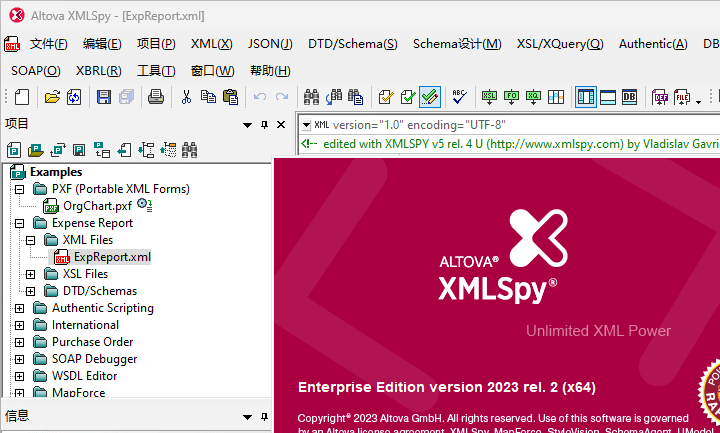Expand the Purchase Order folder
The image size is (720, 433).
(x=19, y=342)
